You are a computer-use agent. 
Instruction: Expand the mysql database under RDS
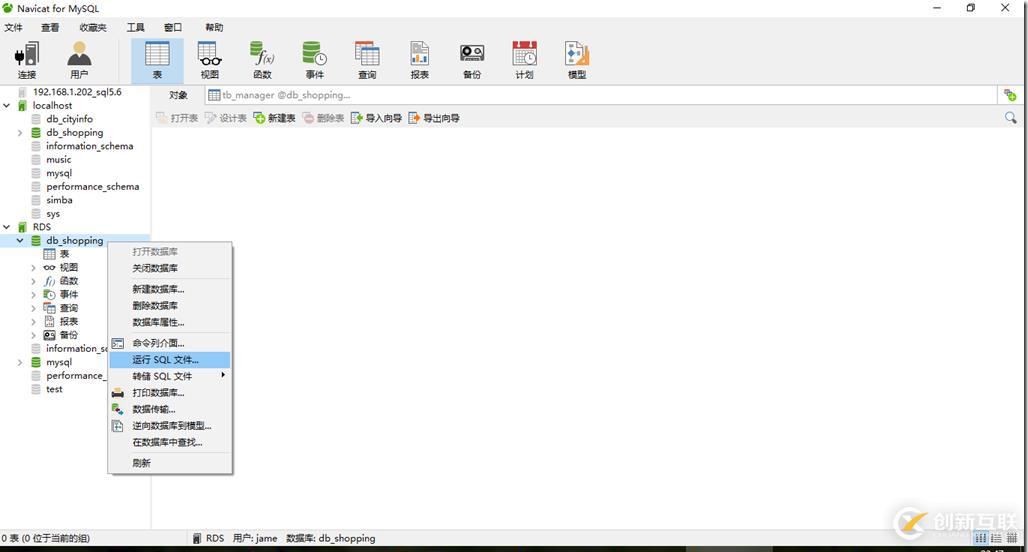[x=20, y=362]
